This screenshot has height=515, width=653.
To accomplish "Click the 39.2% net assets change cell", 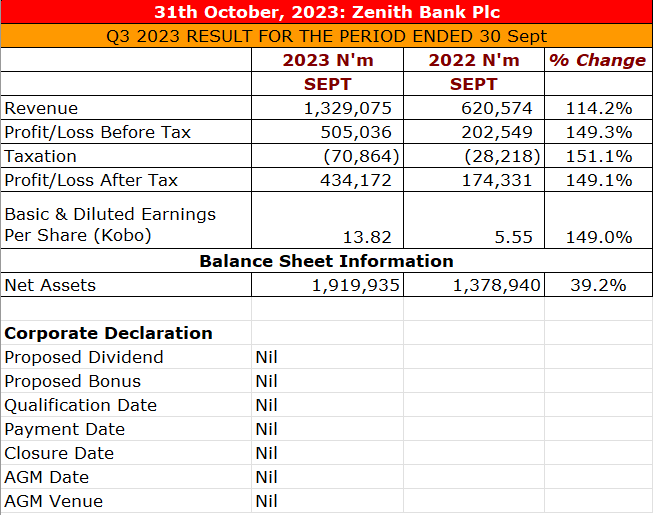I will coord(598,285).
